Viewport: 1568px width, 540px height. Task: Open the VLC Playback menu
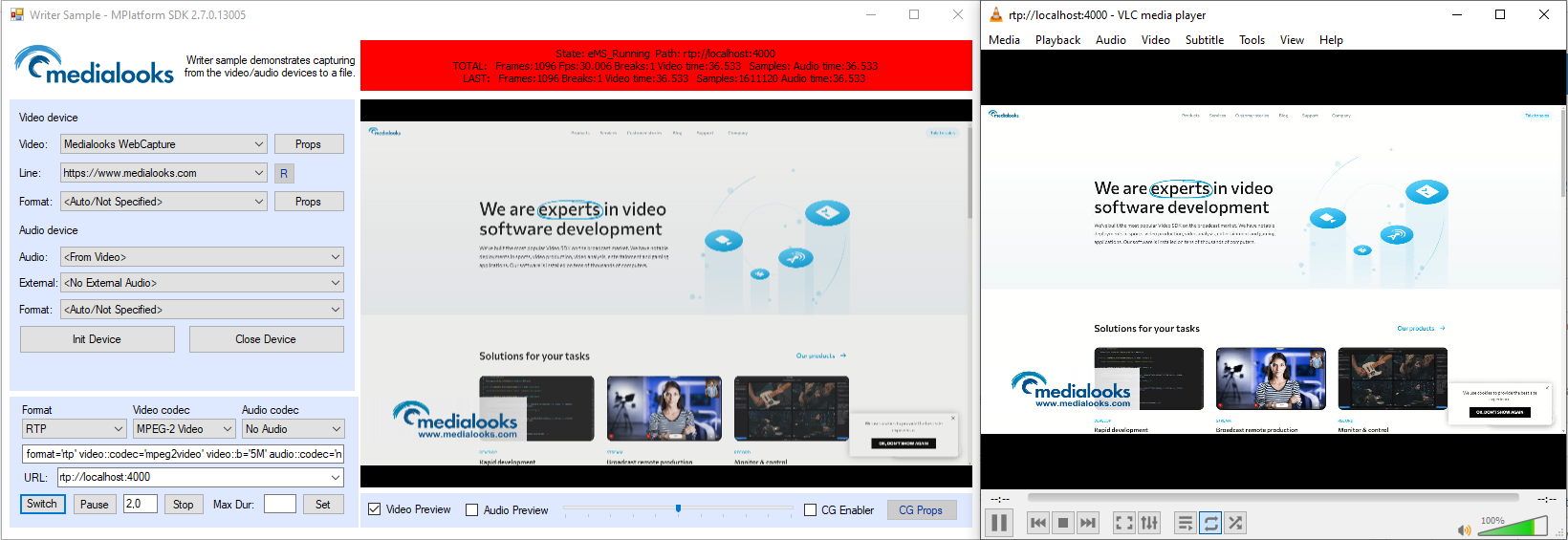pyautogui.click(x=1057, y=40)
